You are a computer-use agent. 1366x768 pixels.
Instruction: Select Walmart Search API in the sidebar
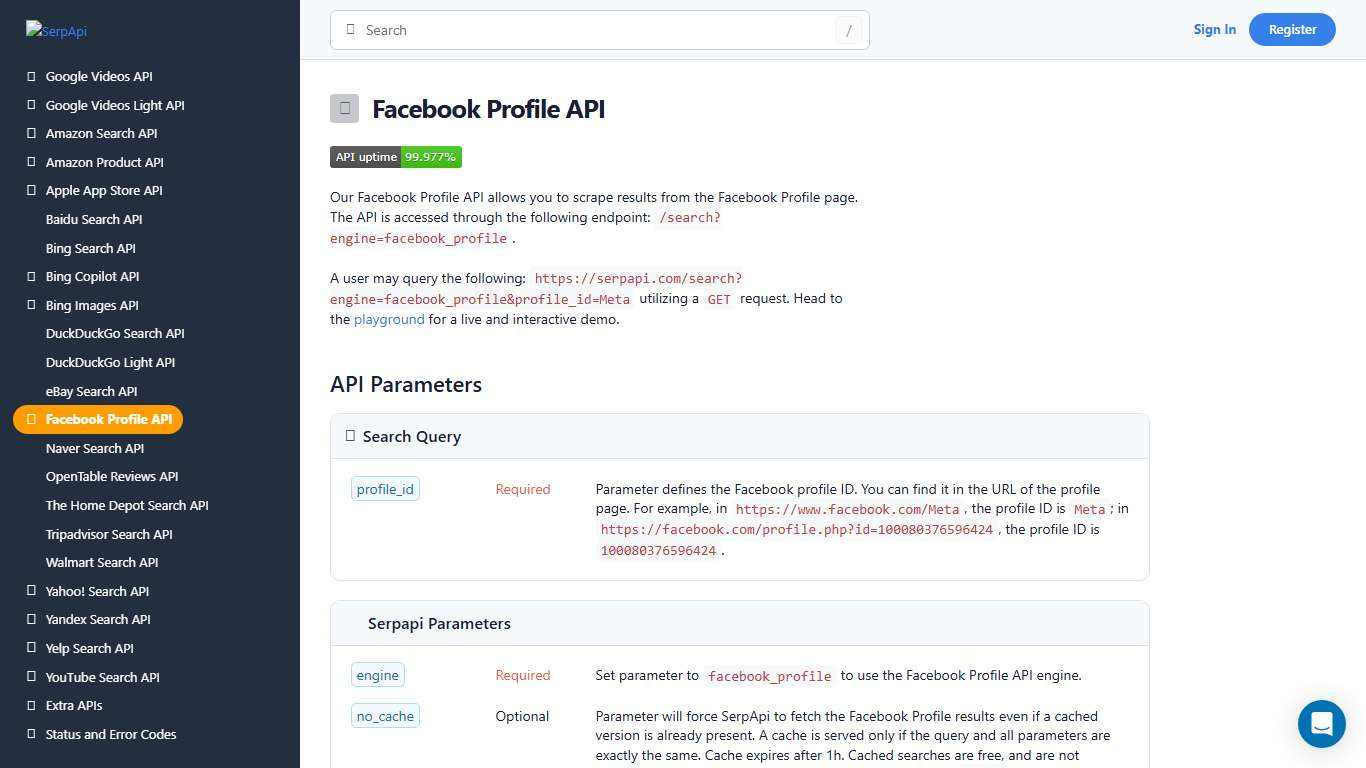click(101, 562)
